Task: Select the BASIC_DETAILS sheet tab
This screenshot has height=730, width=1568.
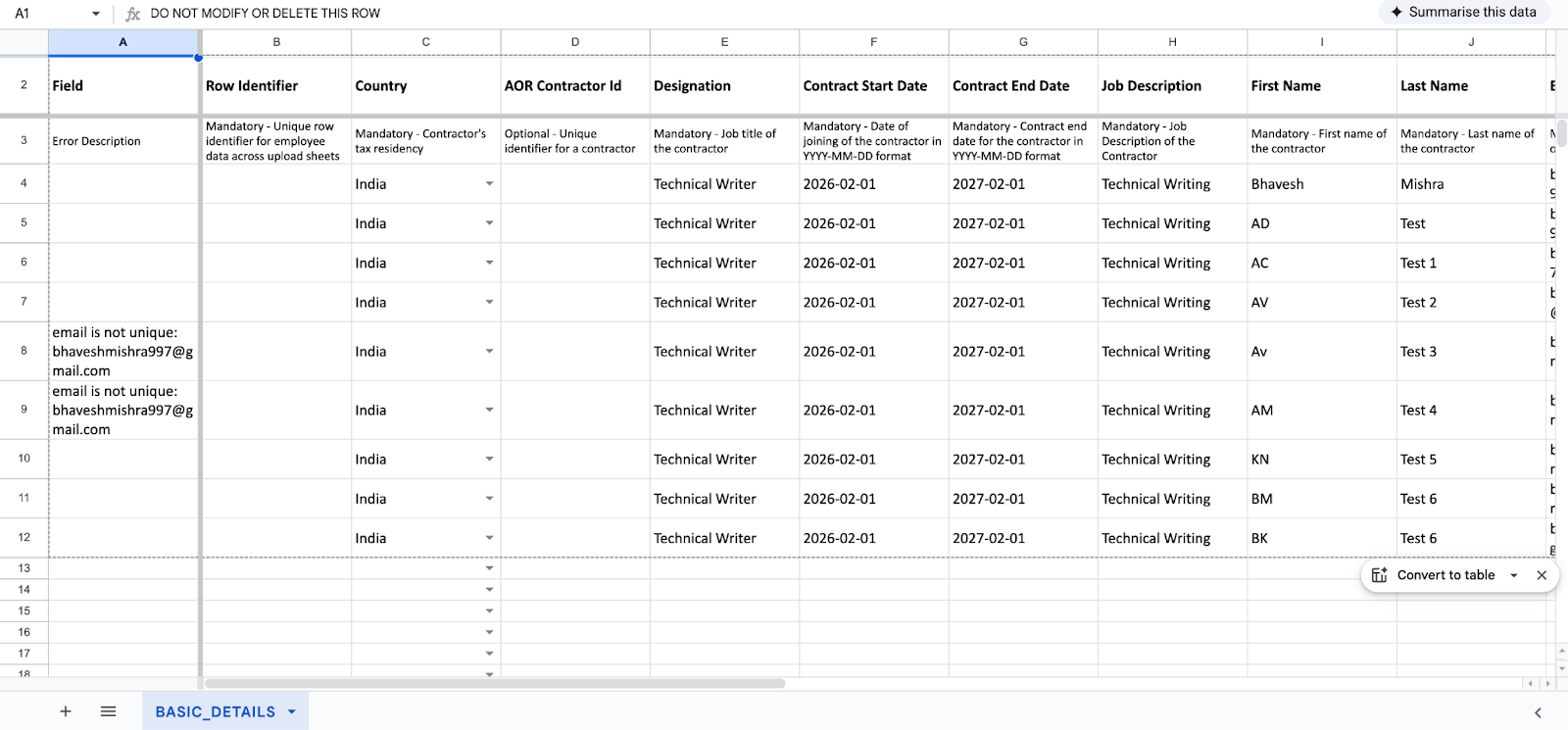Action: [215, 712]
